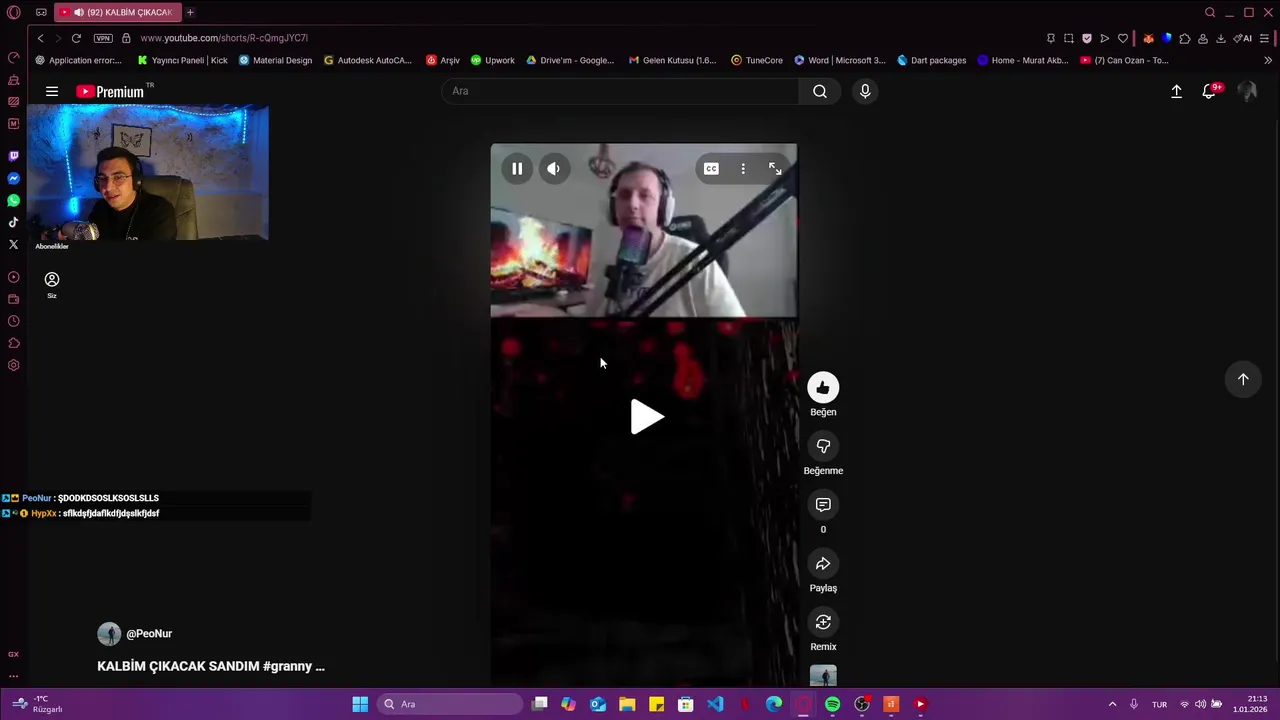Image resolution: width=1280 pixels, height=720 pixels.
Task: Go to YouTube Premium home logo
Action: tap(110, 91)
